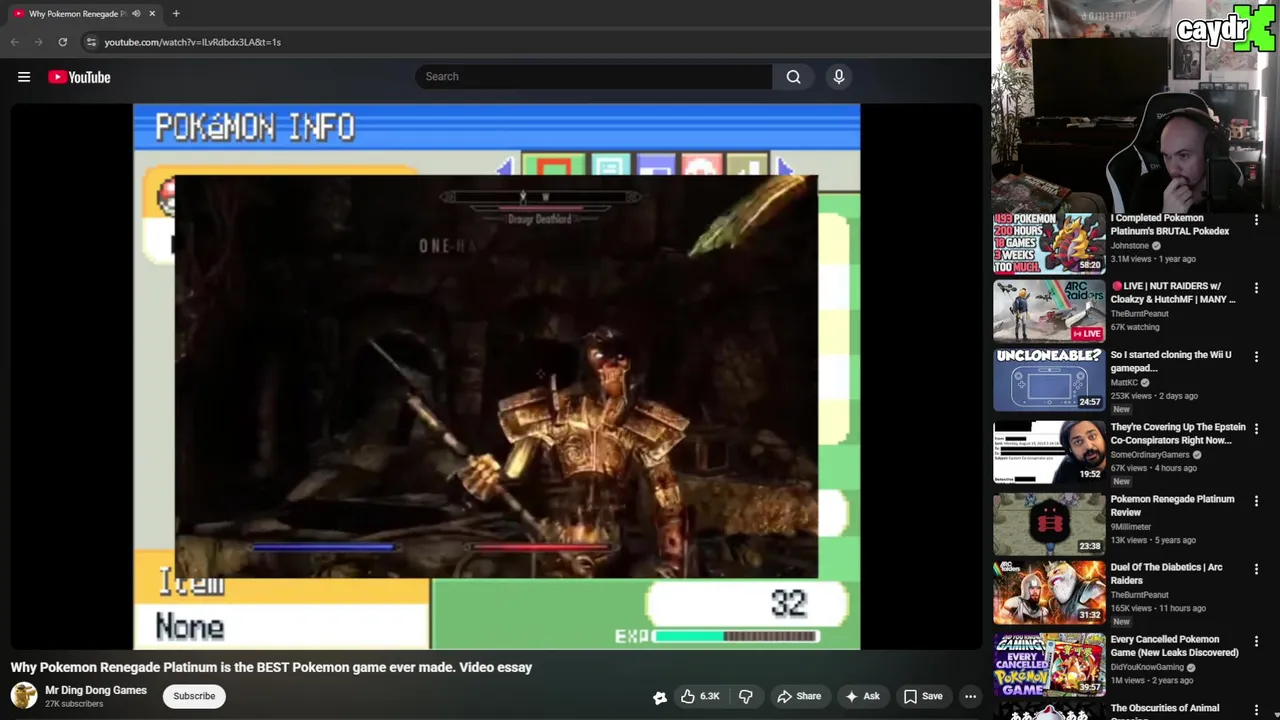Open the Pokemon Renegade Platinum Review thumbnail
Screen dimensions: 1280x720
[1049, 523]
